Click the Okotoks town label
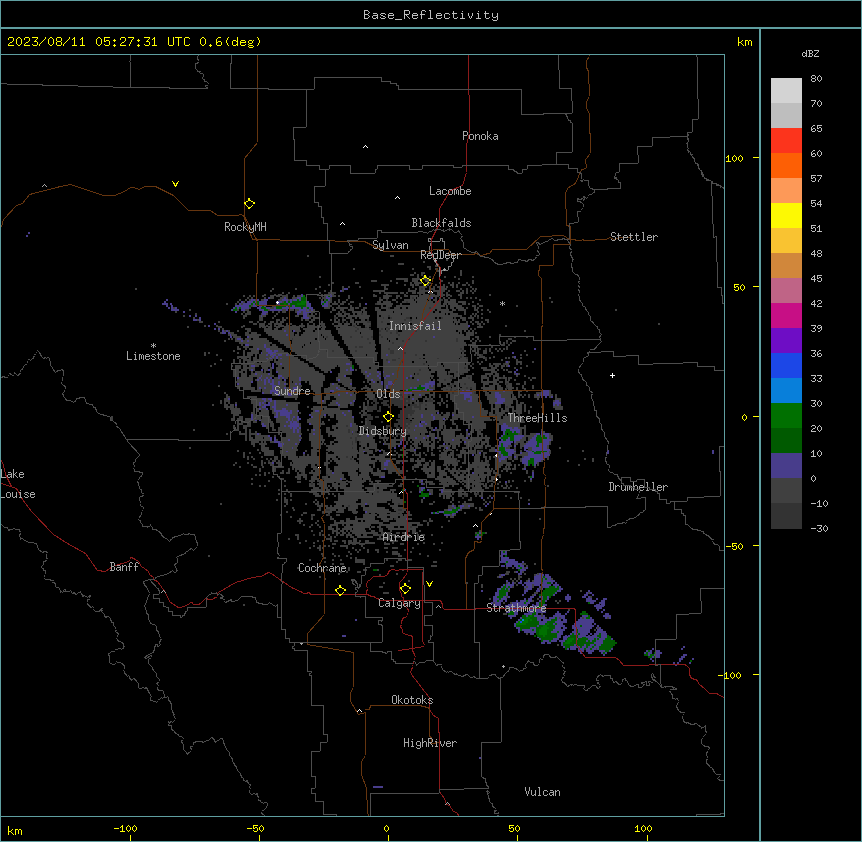Image resolution: width=862 pixels, height=842 pixels. pos(412,700)
